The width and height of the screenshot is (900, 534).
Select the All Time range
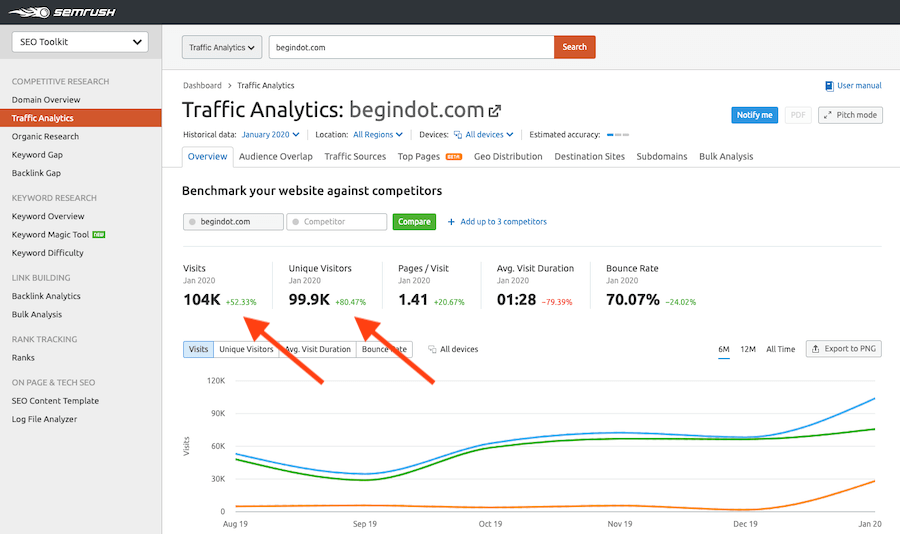click(781, 349)
